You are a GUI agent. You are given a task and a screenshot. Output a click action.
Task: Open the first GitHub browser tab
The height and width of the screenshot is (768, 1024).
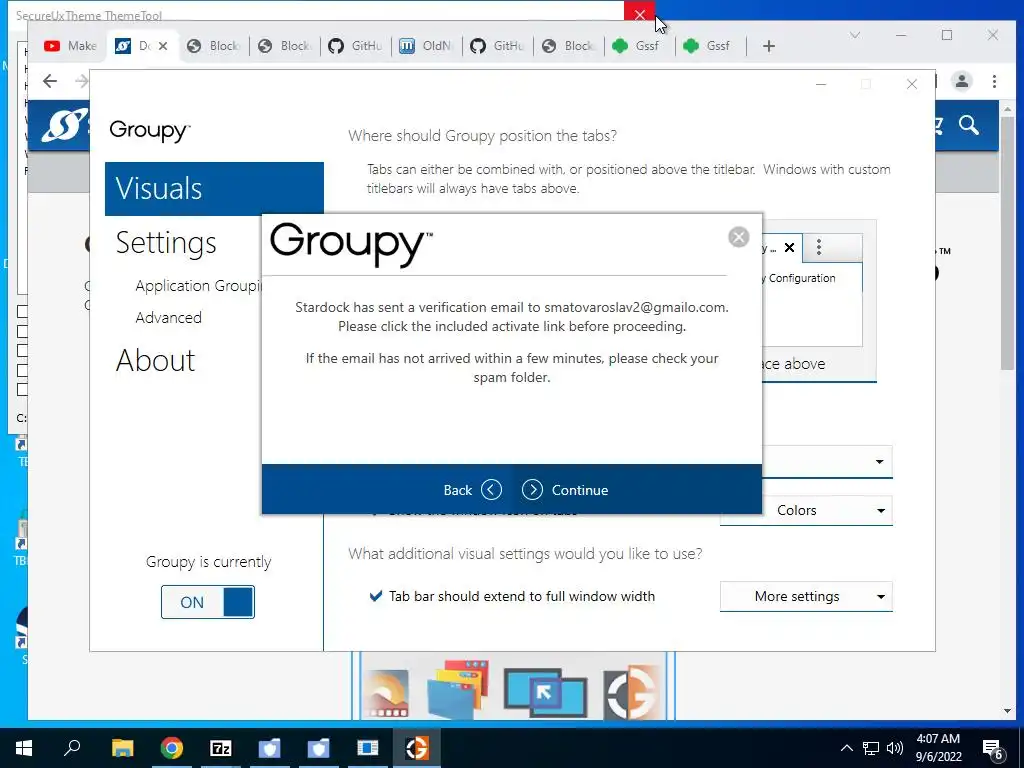tap(355, 46)
